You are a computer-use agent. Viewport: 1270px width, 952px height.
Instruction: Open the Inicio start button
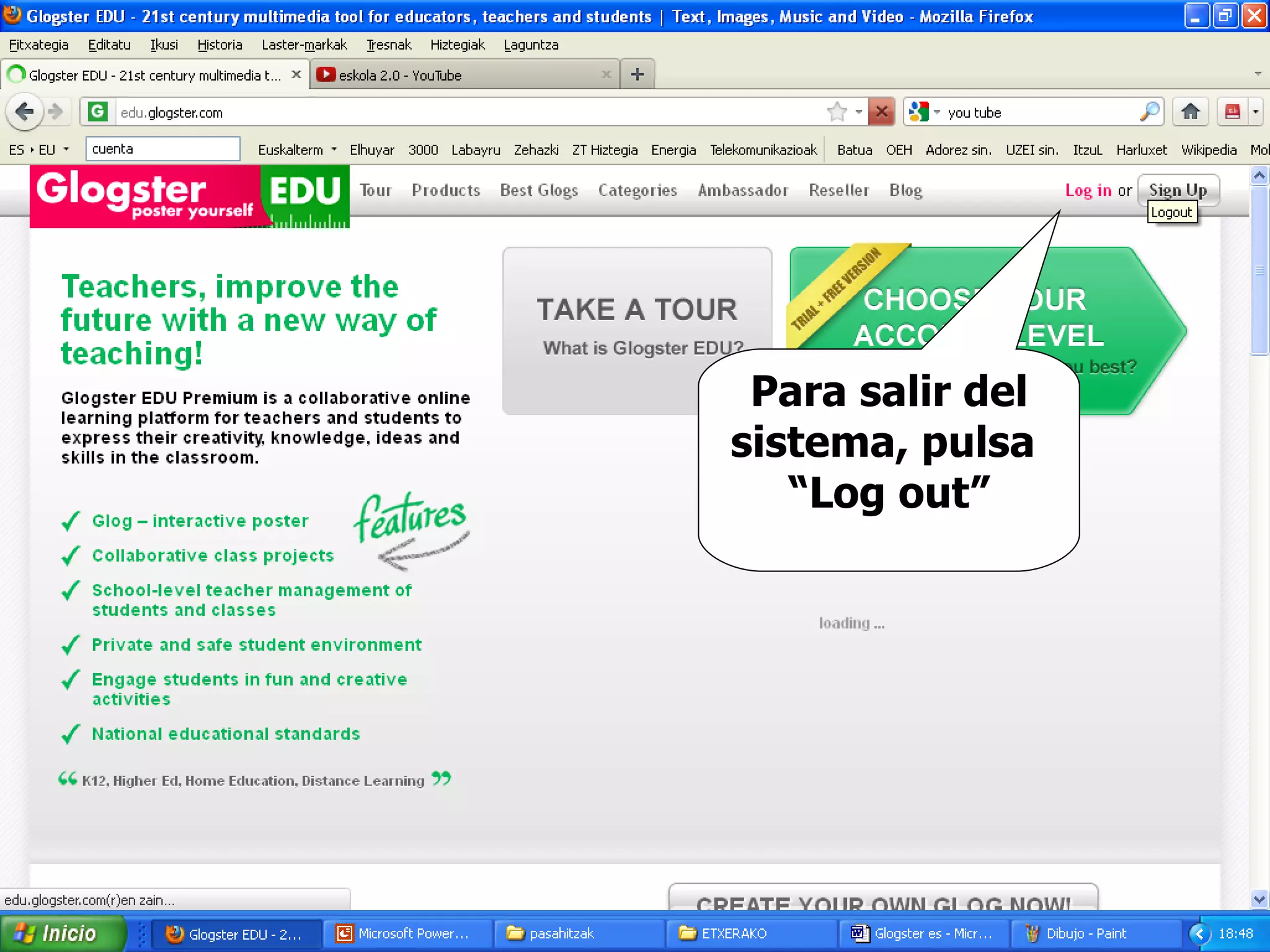[x=63, y=933]
